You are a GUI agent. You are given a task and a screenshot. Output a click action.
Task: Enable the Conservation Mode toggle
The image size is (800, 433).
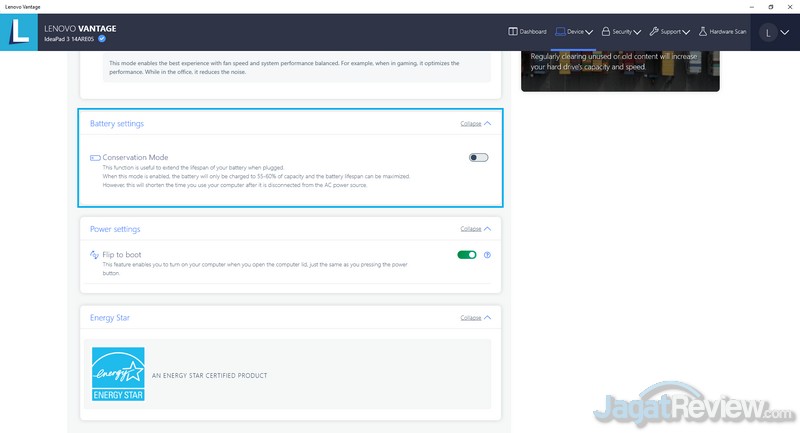pos(478,158)
